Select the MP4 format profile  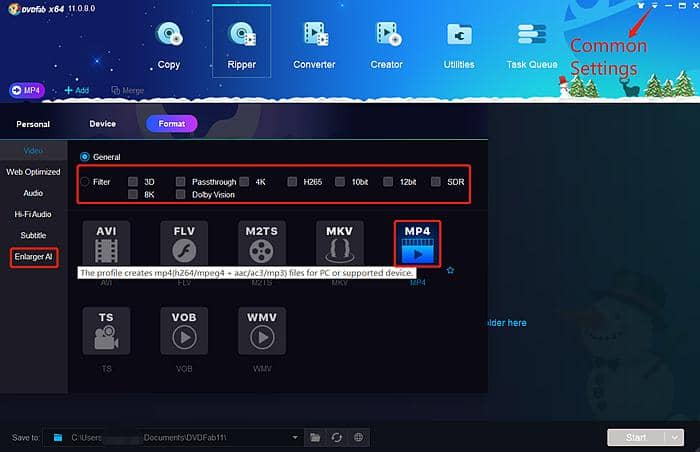(x=417, y=243)
